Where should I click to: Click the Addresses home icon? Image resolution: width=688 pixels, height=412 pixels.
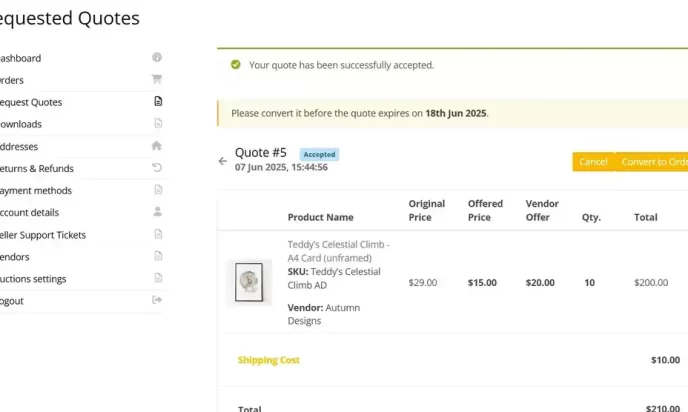(157, 146)
